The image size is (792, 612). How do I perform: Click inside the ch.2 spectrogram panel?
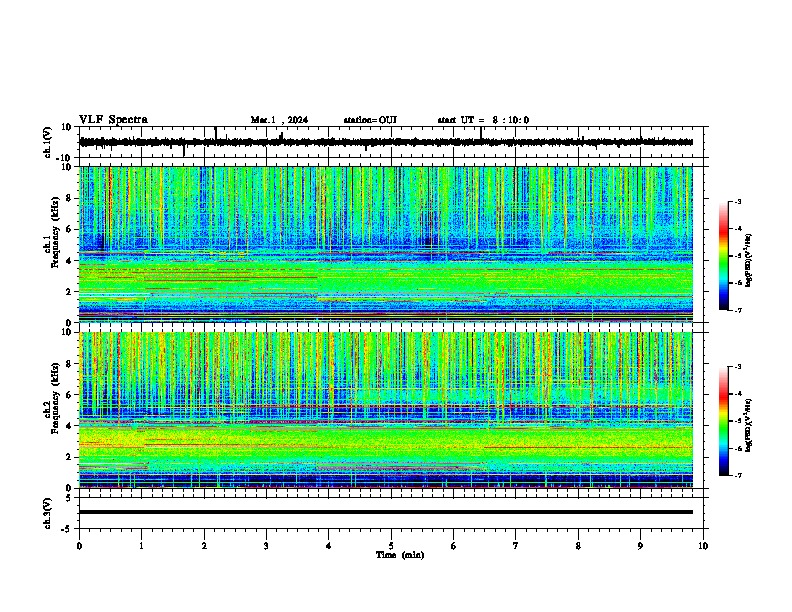(x=386, y=410)
